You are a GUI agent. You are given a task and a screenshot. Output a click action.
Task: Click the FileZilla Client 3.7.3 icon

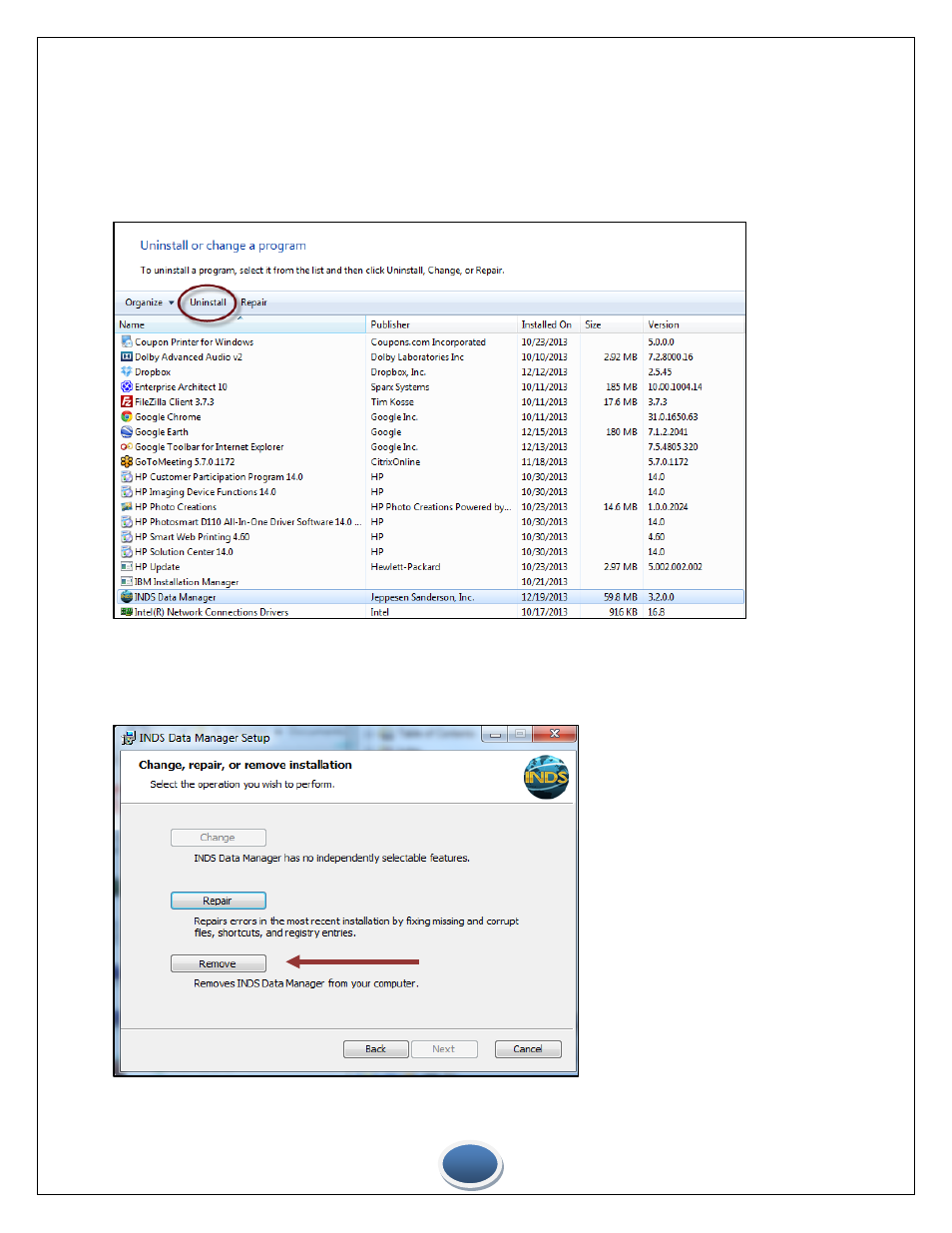coord(127,401)
